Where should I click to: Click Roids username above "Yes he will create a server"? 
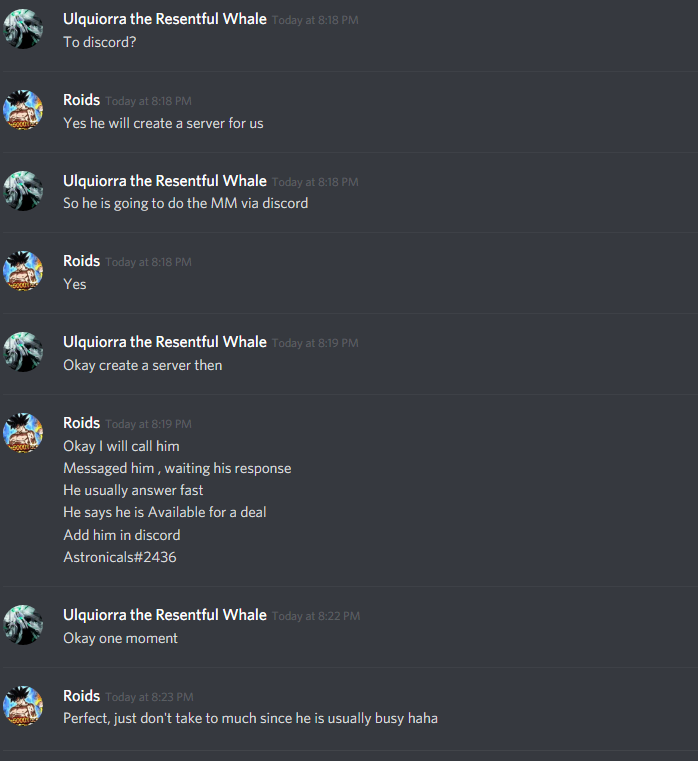pyautogui.click(x=82, y=100)
